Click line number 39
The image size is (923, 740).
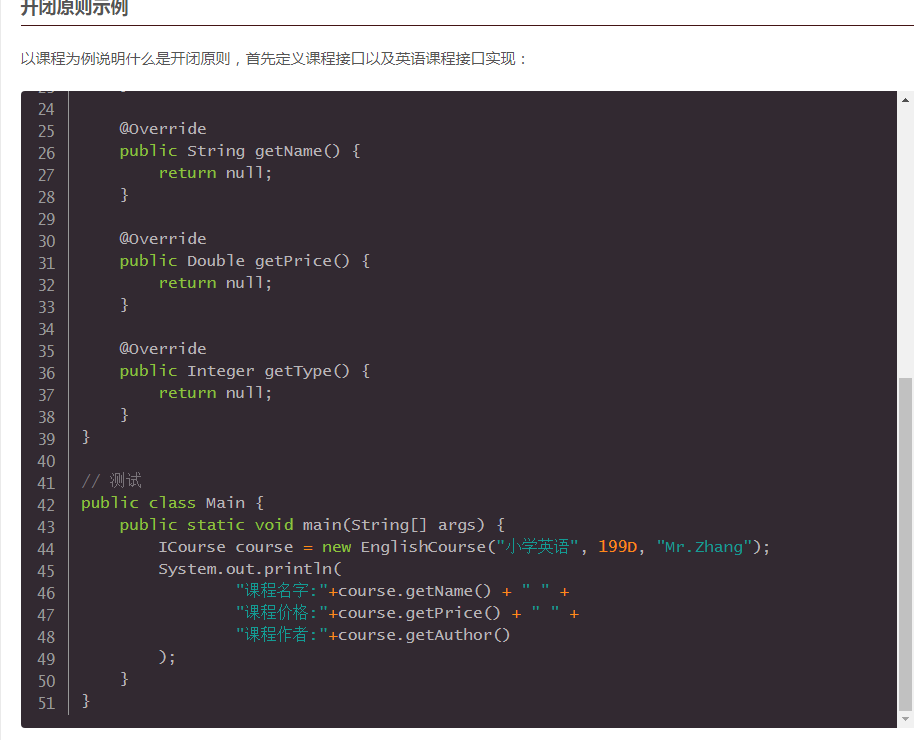click(x=46, y=439)
